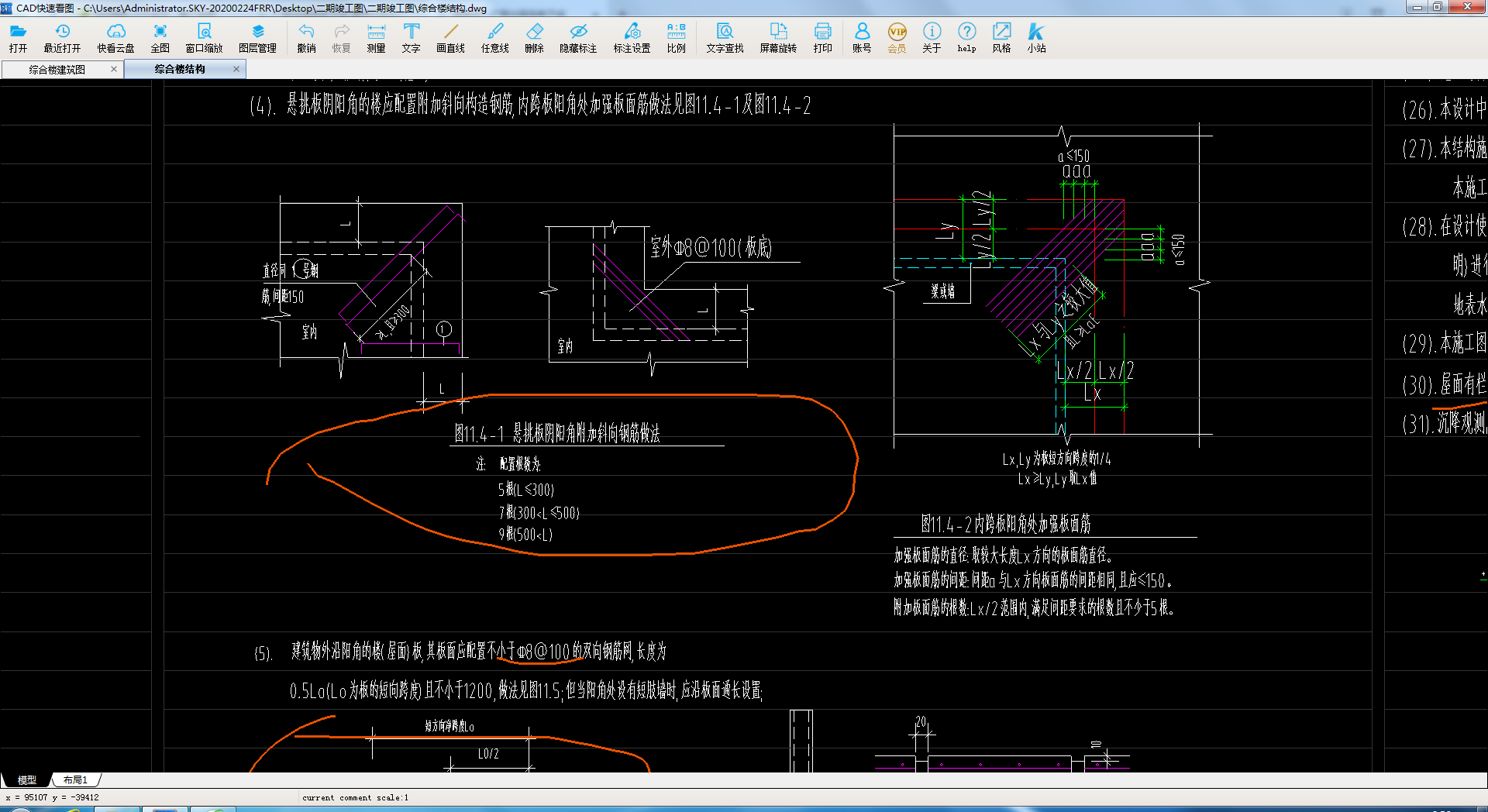Image resolution: width=1488 pixels, height=812 pixels.
Task: Click the caption 图11.4-1 悬挑板阴阳角附加斜向钢筋做法
Action: [557, 434]
